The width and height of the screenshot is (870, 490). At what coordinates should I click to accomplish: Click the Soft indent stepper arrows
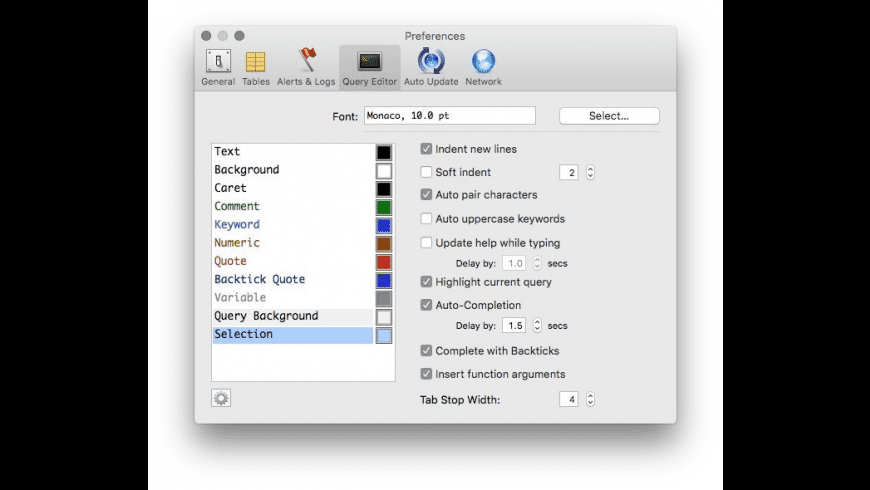click(x=590, y=173)
